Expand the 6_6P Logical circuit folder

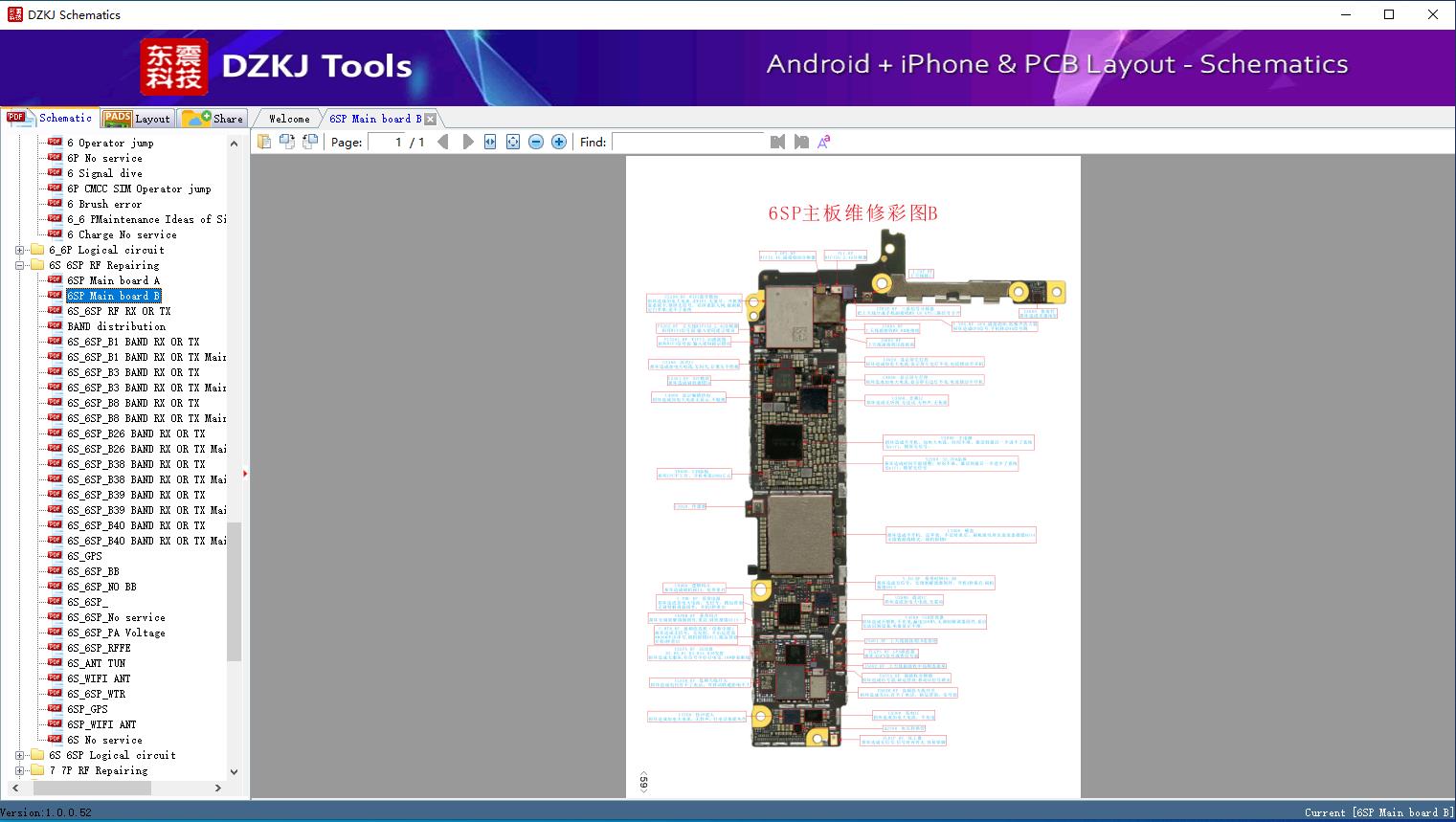(x=20, y=250)
